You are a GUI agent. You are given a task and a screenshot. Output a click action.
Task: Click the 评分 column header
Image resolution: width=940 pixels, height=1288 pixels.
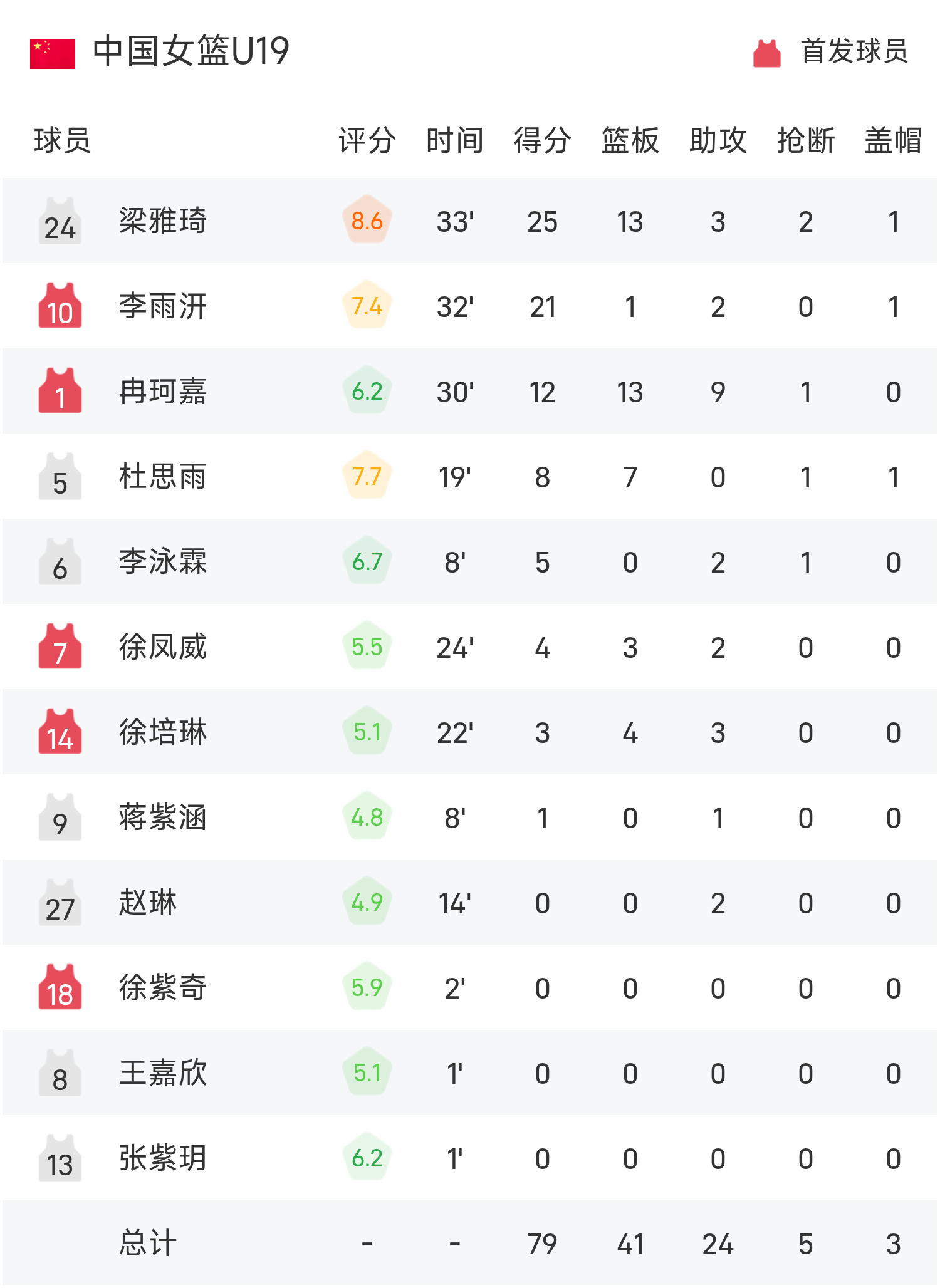(367, 140)
